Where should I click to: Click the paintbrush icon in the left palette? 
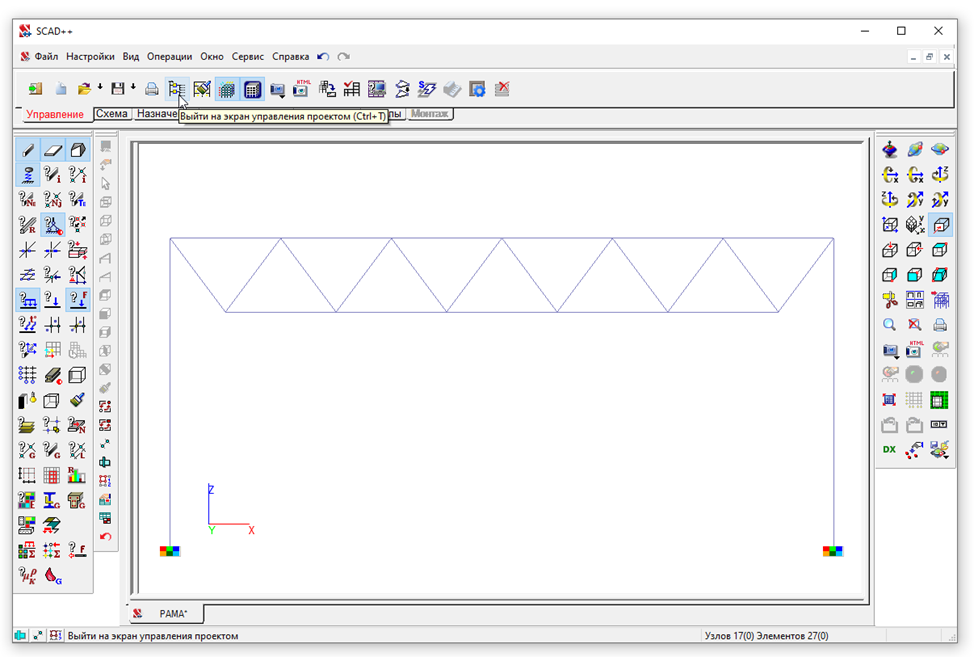[77, 400]
